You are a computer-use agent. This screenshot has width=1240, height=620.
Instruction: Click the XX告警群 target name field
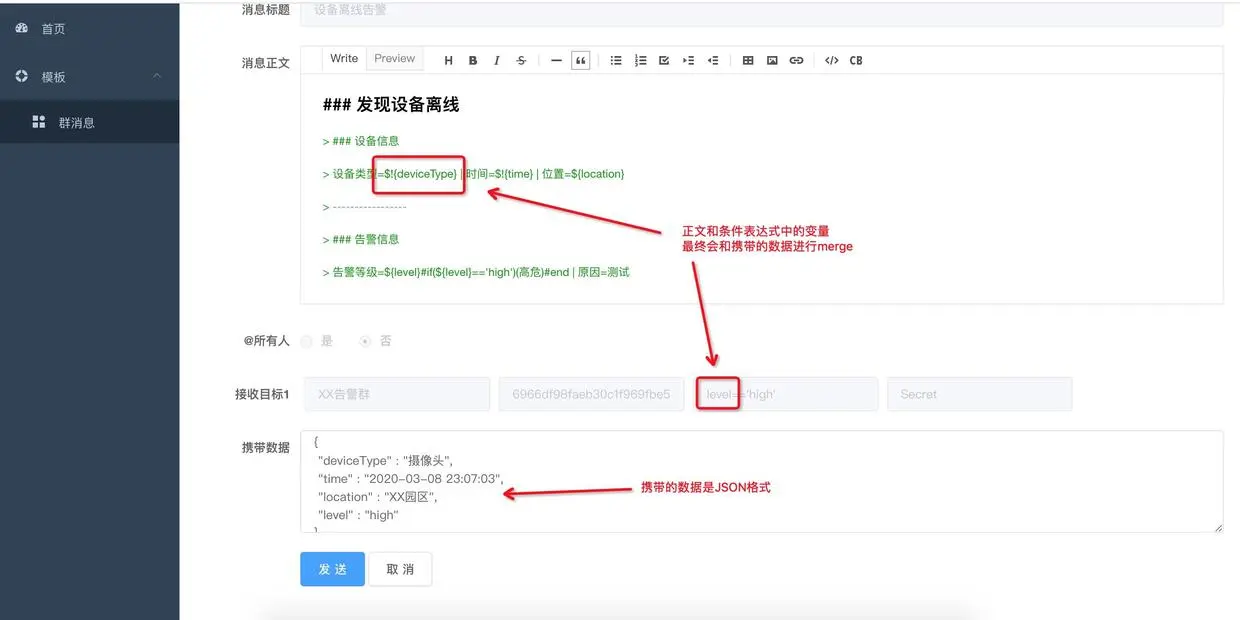coord(395,394)
